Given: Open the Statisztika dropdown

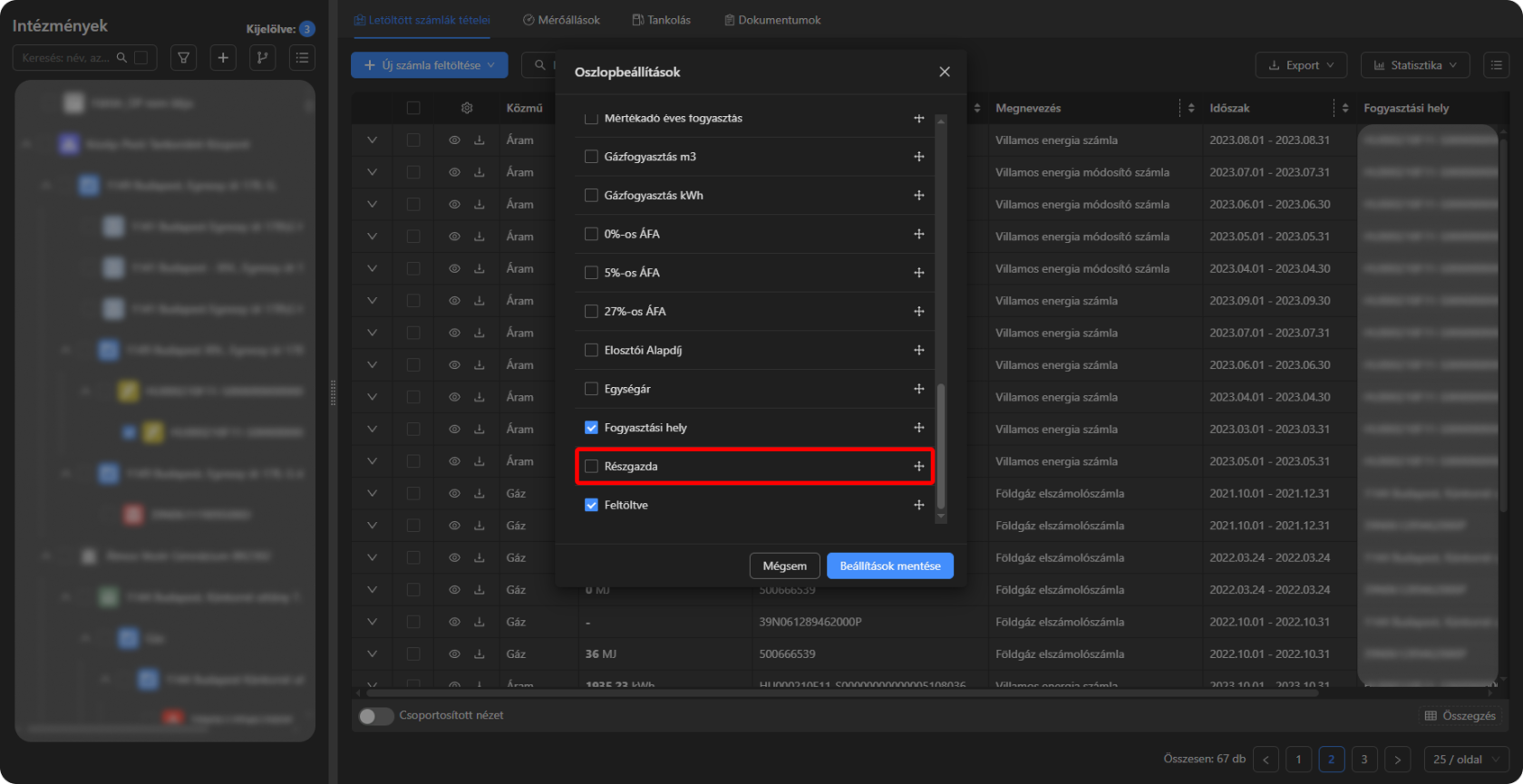Looking at the screenshot, I should [1415, 65].
